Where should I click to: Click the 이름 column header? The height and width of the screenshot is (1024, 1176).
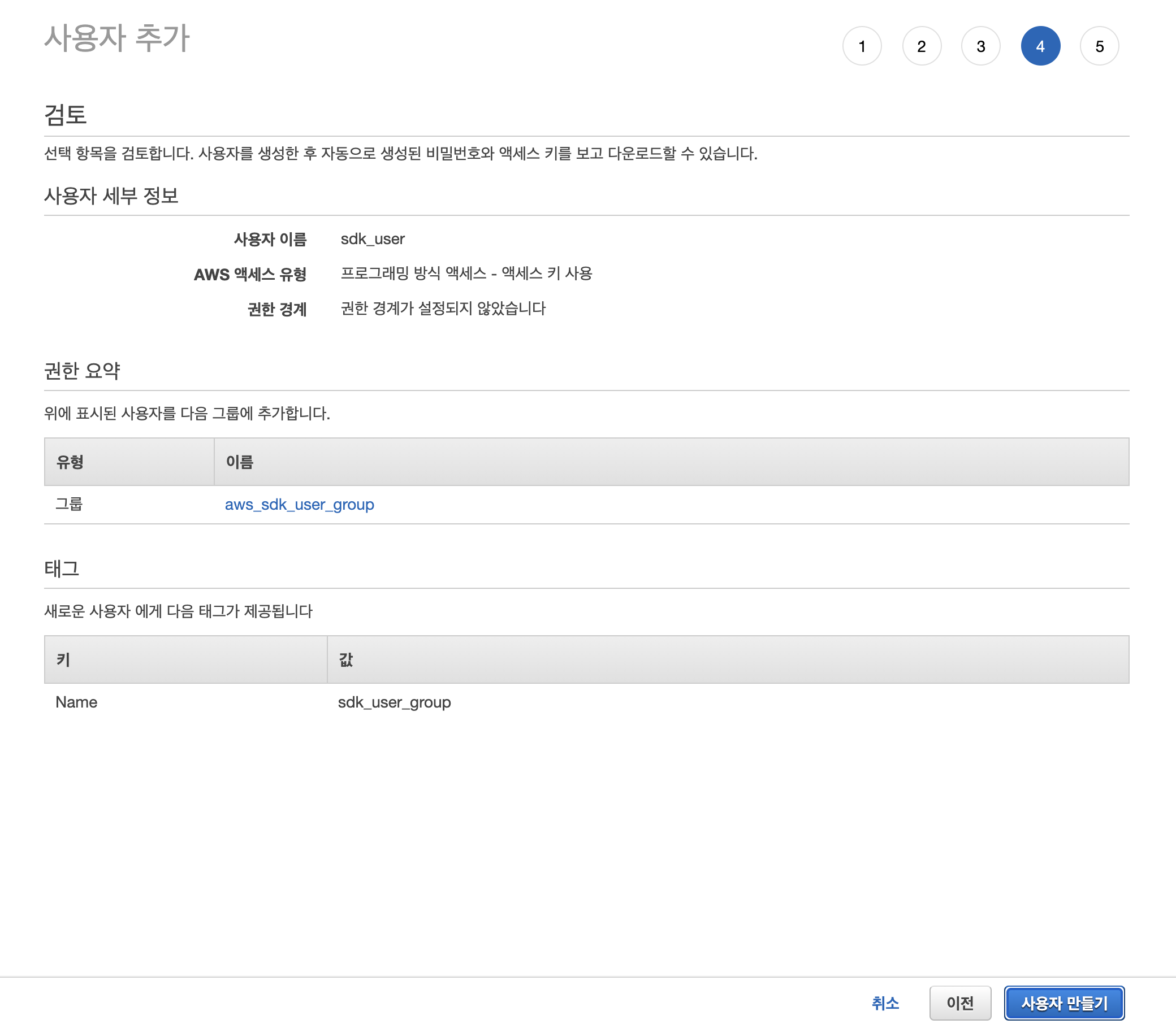[239, 462]
